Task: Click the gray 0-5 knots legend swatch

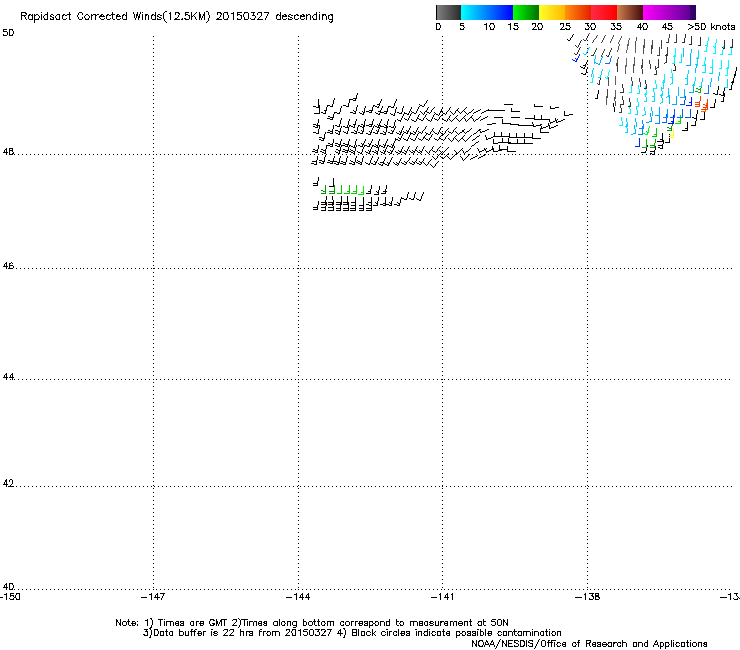Action: click(448, 12)
